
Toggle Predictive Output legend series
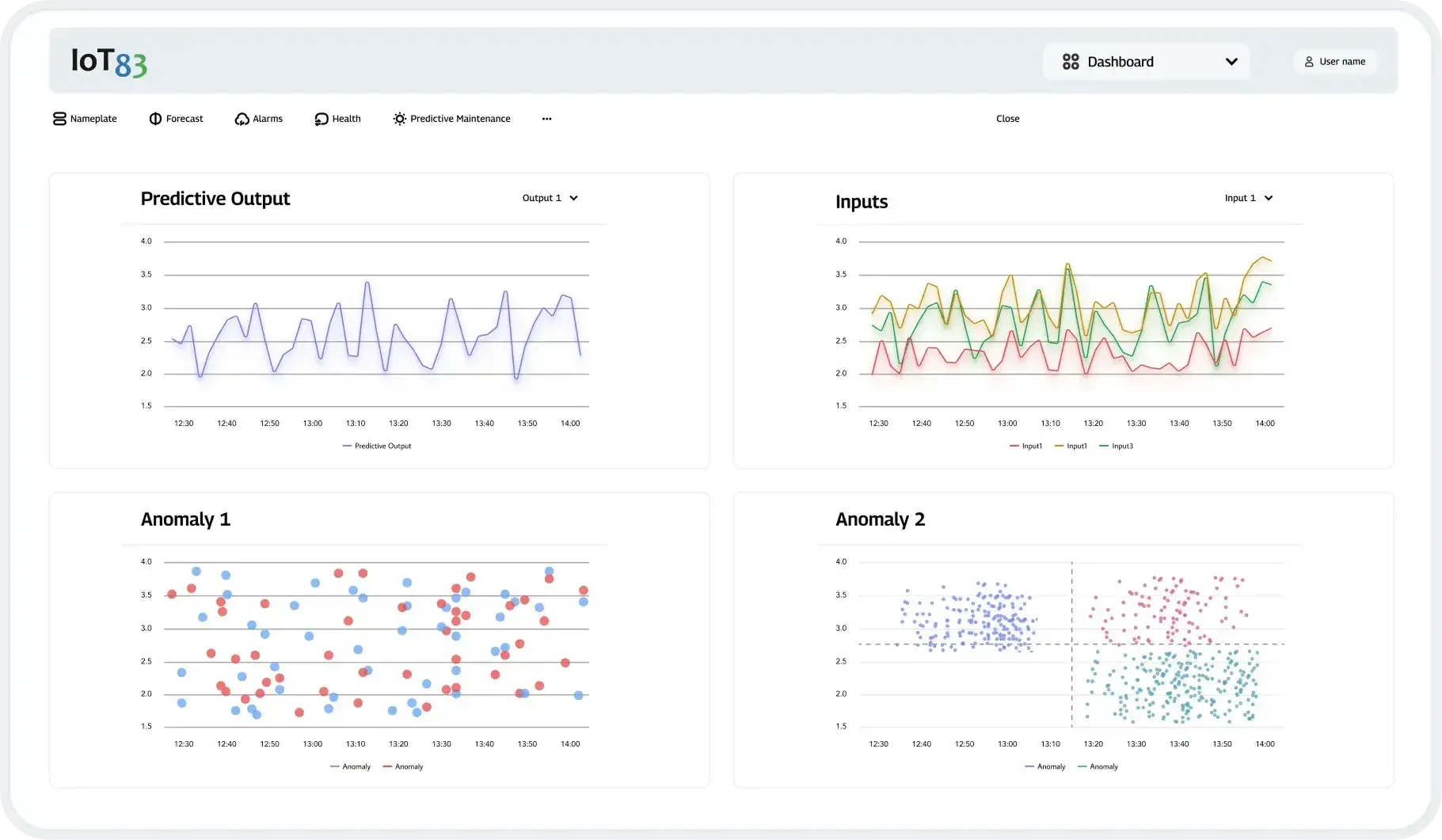pyautogui.click(x=377, y=446)
